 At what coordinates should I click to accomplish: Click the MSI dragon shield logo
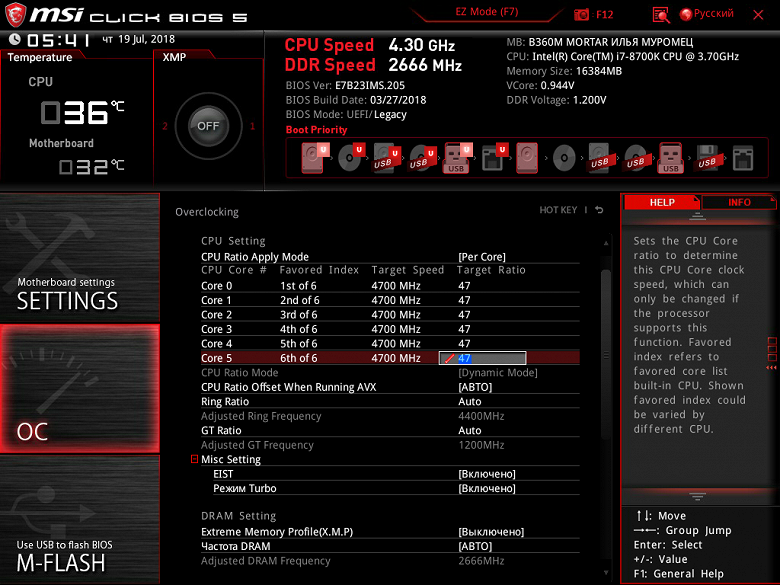click(x=15, y=15)
